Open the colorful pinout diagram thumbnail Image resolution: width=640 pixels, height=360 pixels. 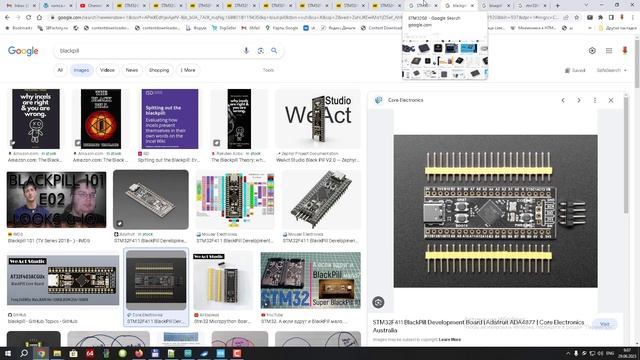[235, 200]
